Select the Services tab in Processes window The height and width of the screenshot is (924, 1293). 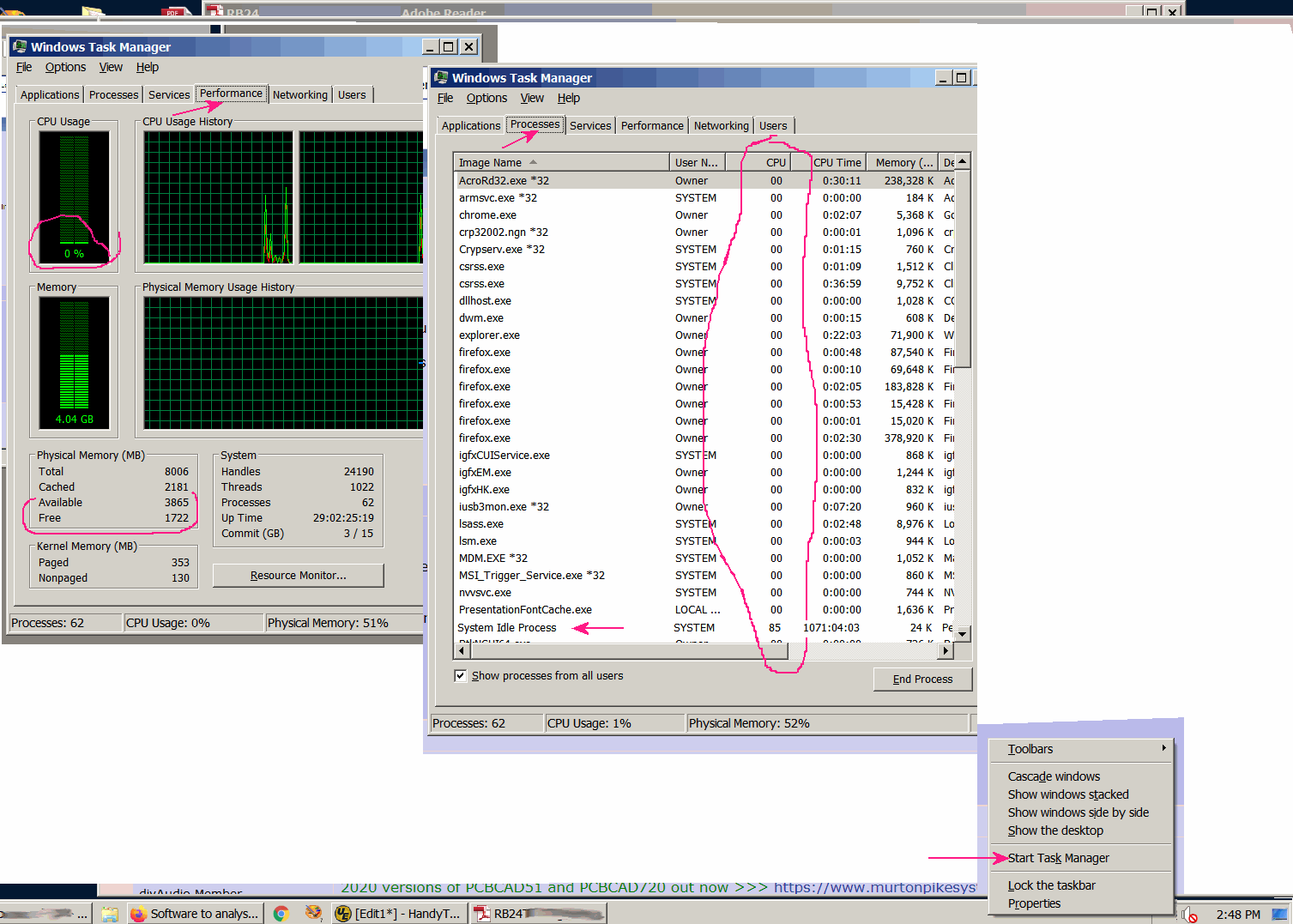[590, 125]
